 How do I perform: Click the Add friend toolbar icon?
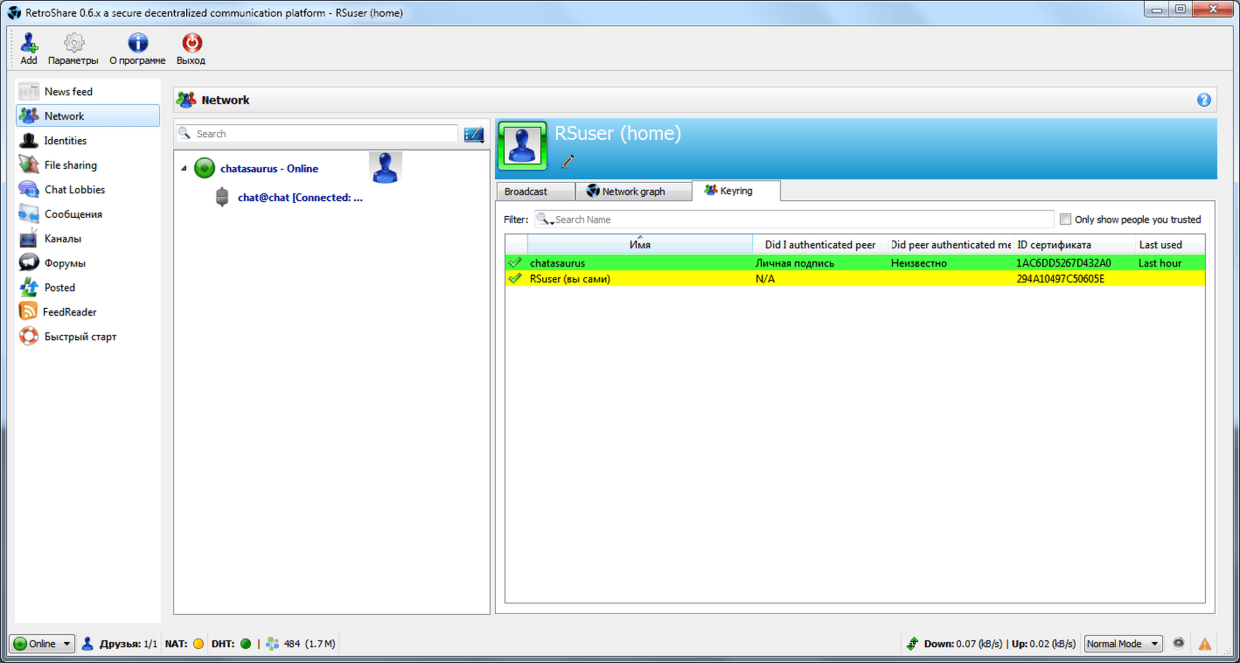click(29, 43)
